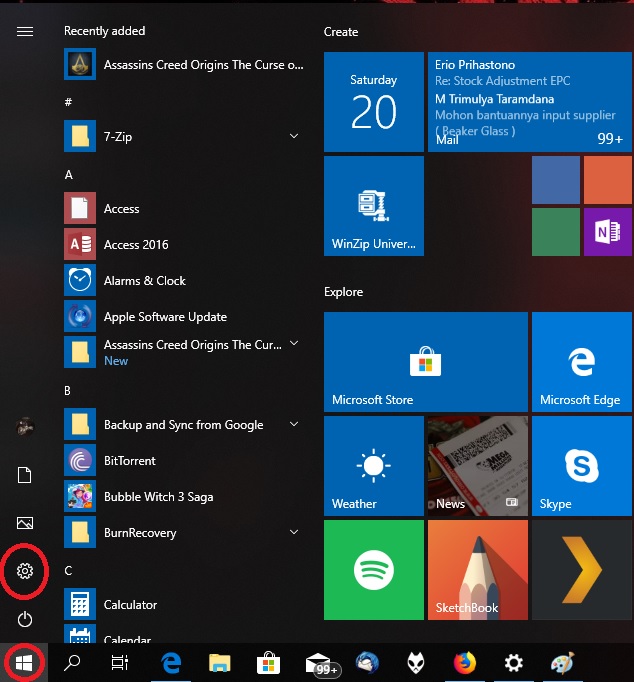Open the Access app entry
634x682 pixels.
click(184, 208)
